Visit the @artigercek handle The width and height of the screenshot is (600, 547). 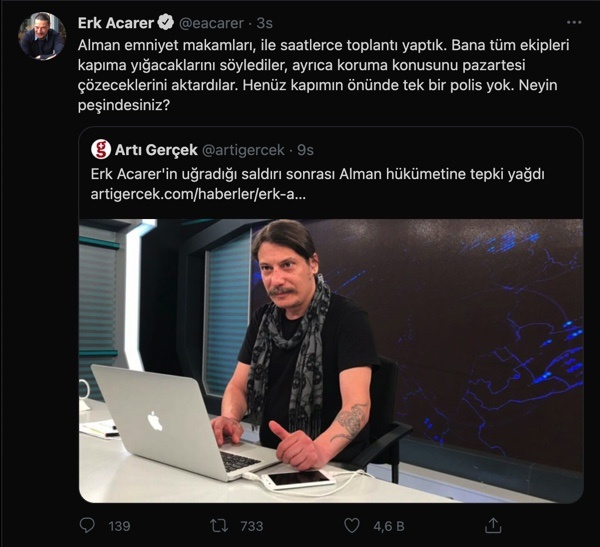(243, 150)
